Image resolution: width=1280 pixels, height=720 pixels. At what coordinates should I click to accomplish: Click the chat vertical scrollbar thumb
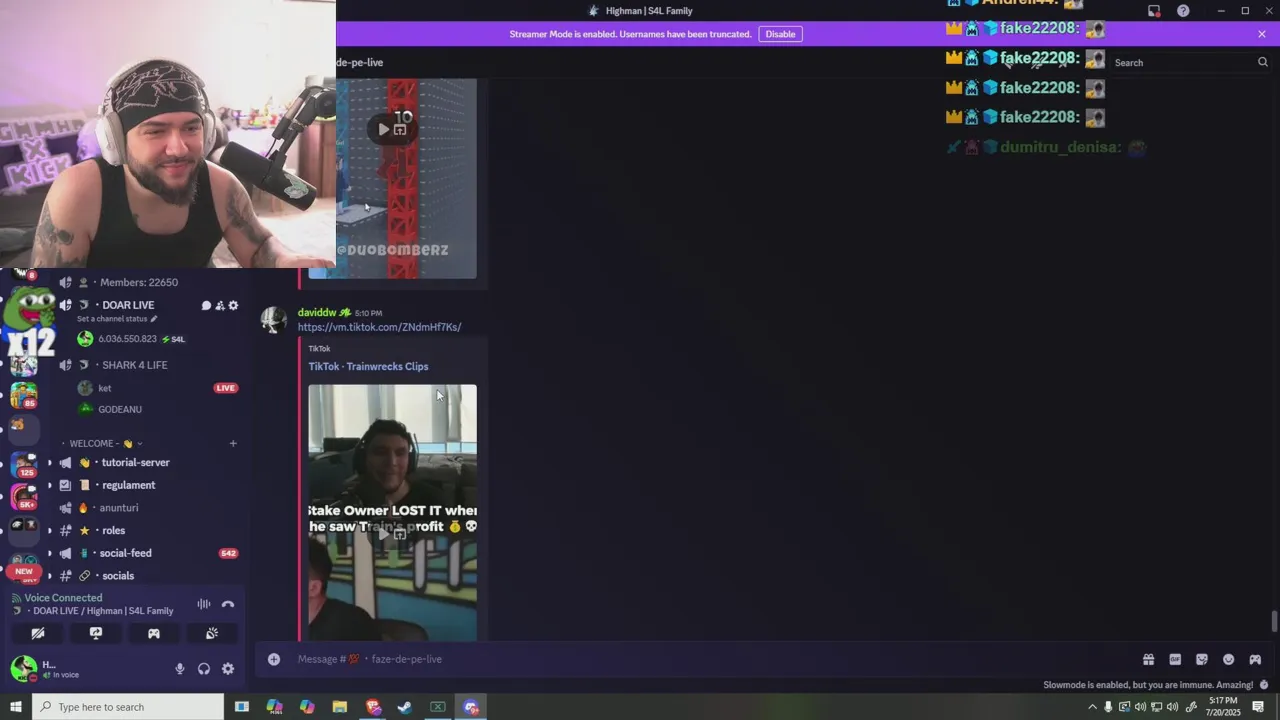[1274, 621]
